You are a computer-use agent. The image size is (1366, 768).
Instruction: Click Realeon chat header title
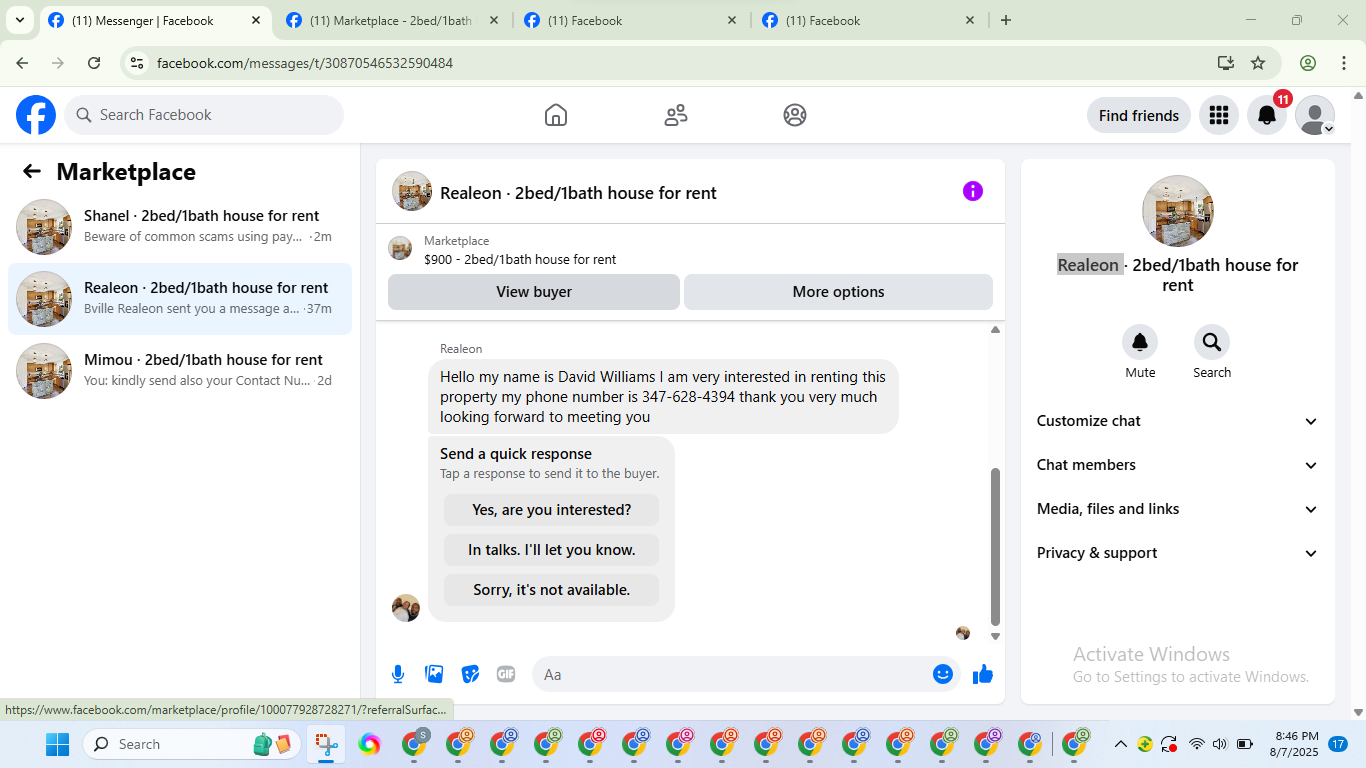click(x=578, y=193)
